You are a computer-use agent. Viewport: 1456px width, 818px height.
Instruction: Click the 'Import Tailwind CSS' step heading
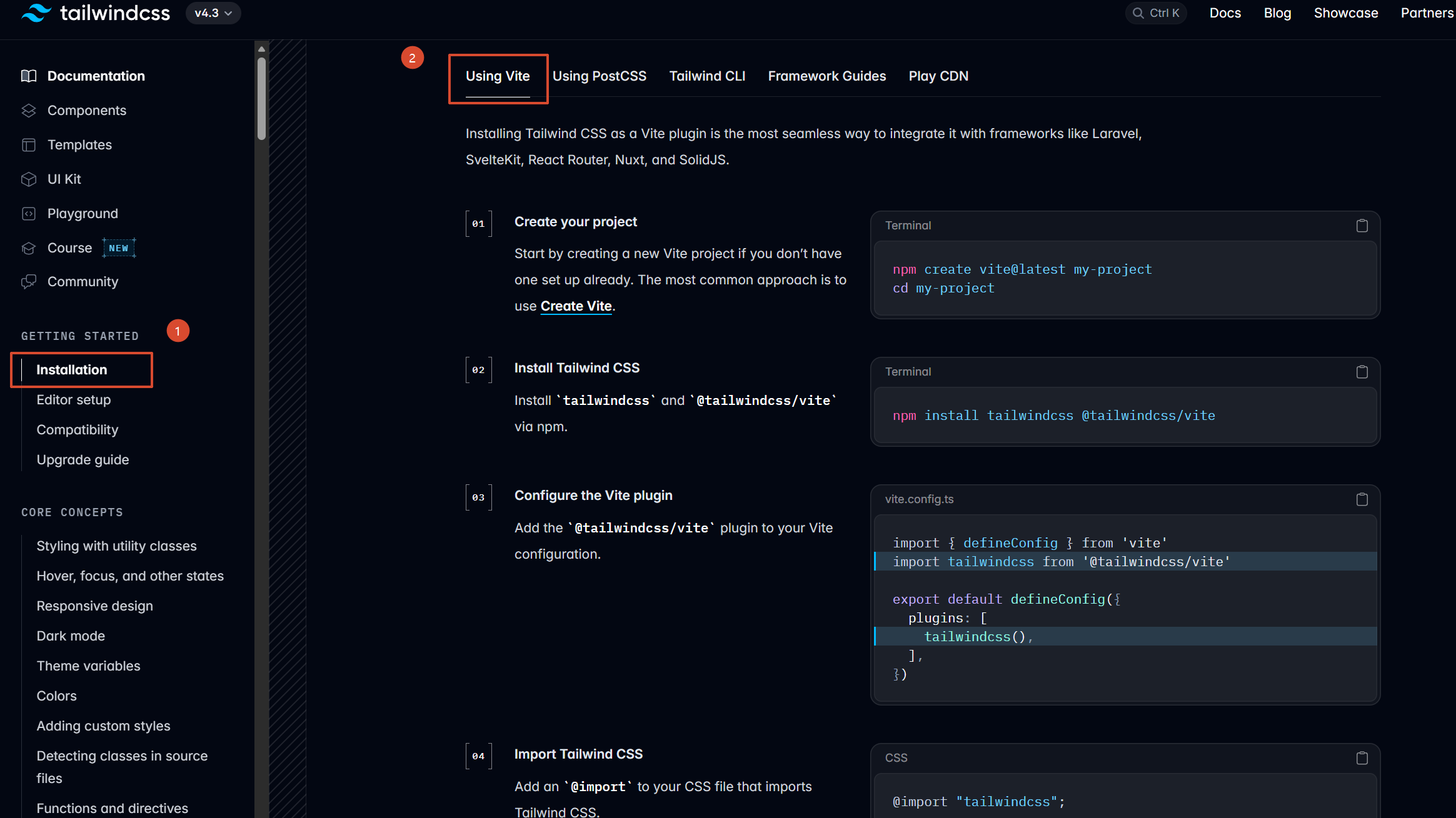pos(578,754)
